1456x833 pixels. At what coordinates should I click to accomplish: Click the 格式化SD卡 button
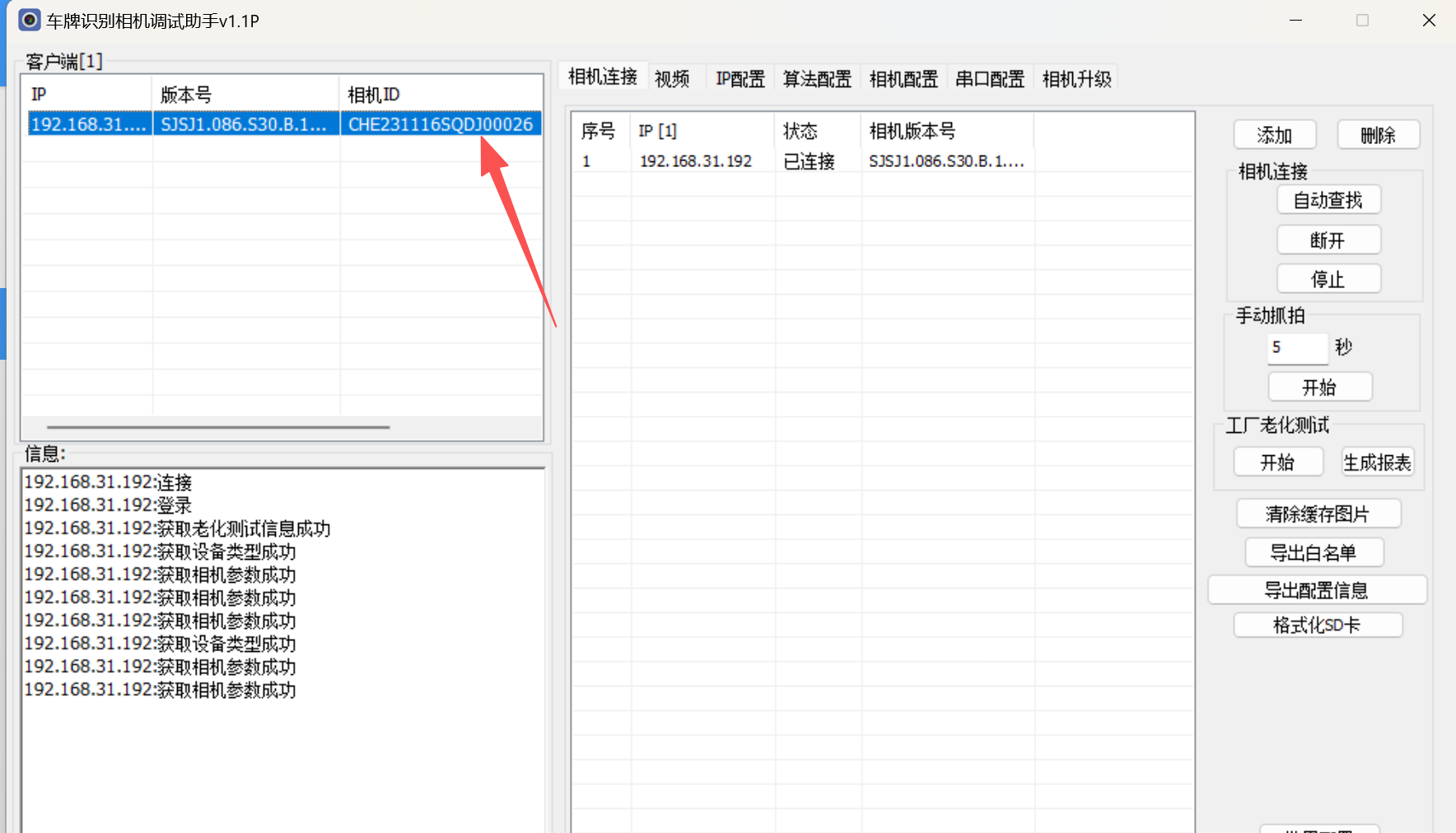(1318, 625)
